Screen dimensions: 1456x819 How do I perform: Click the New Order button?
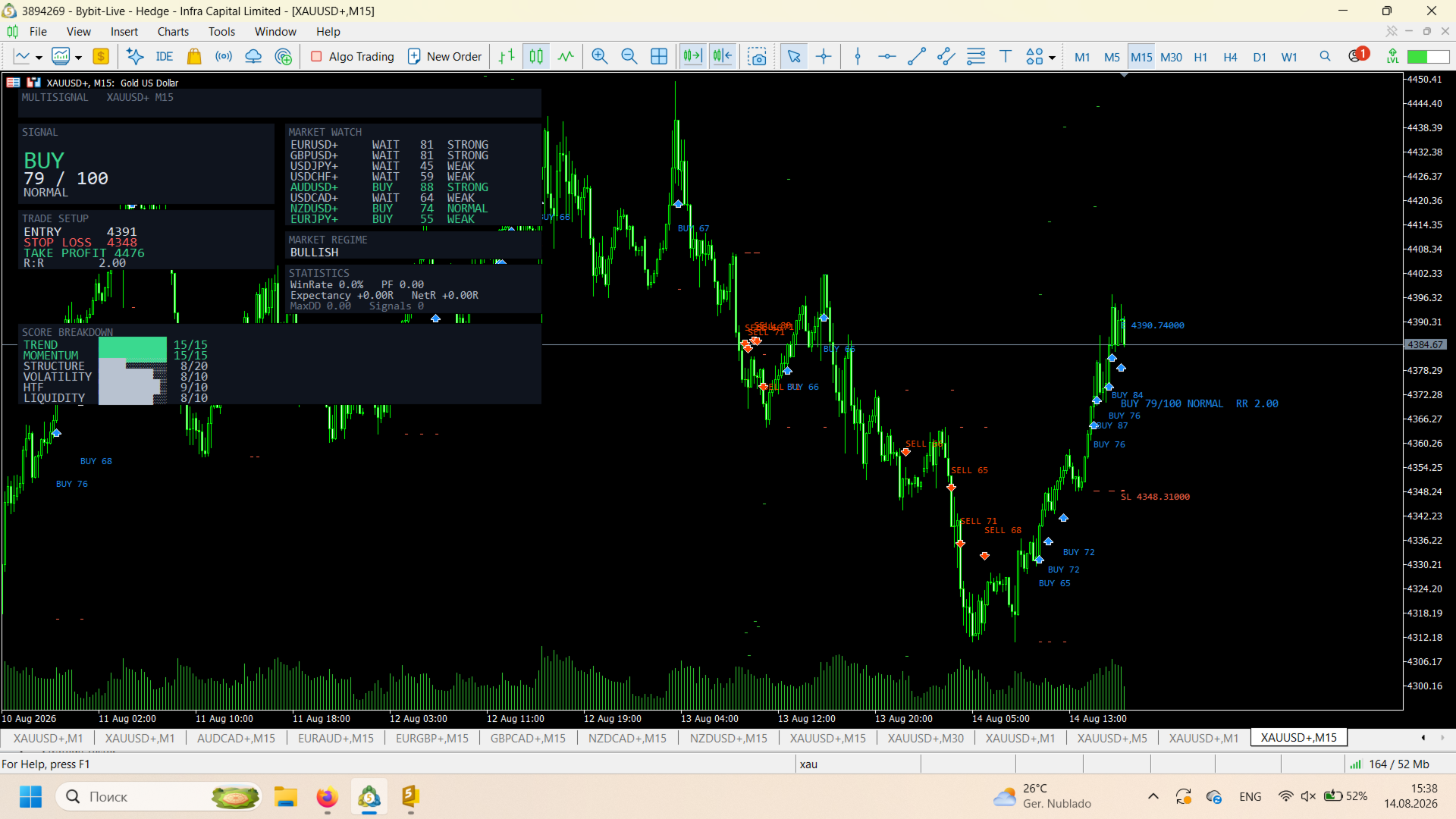(x=444, y=57)
